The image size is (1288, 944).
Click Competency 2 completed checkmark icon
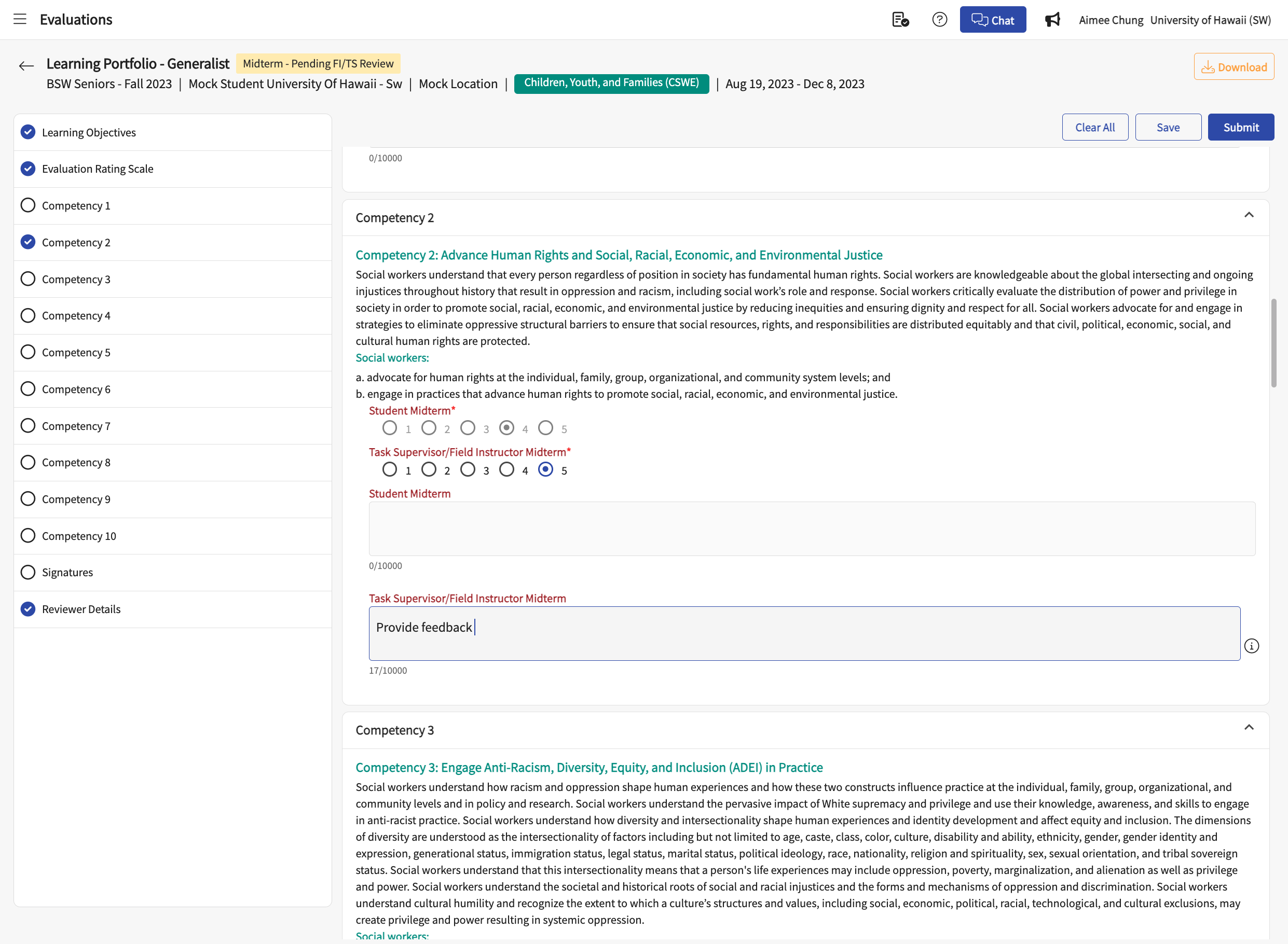coord(28,242)
